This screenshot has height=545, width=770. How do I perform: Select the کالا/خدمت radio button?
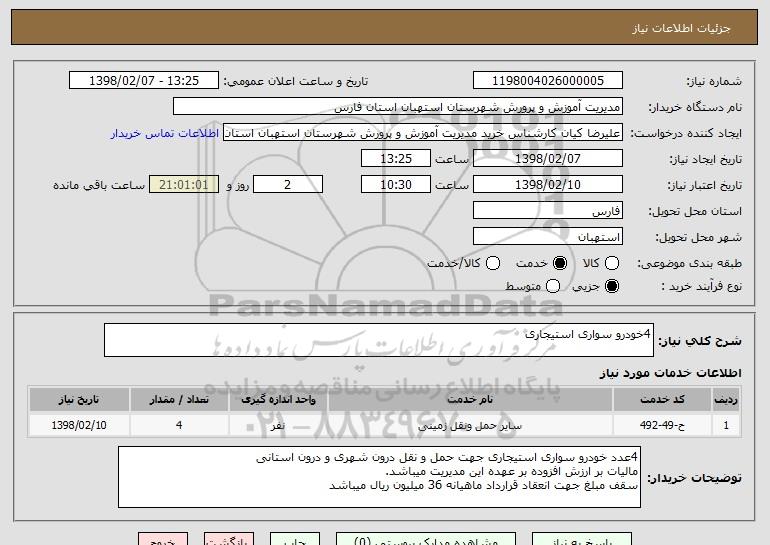(493, 263)
